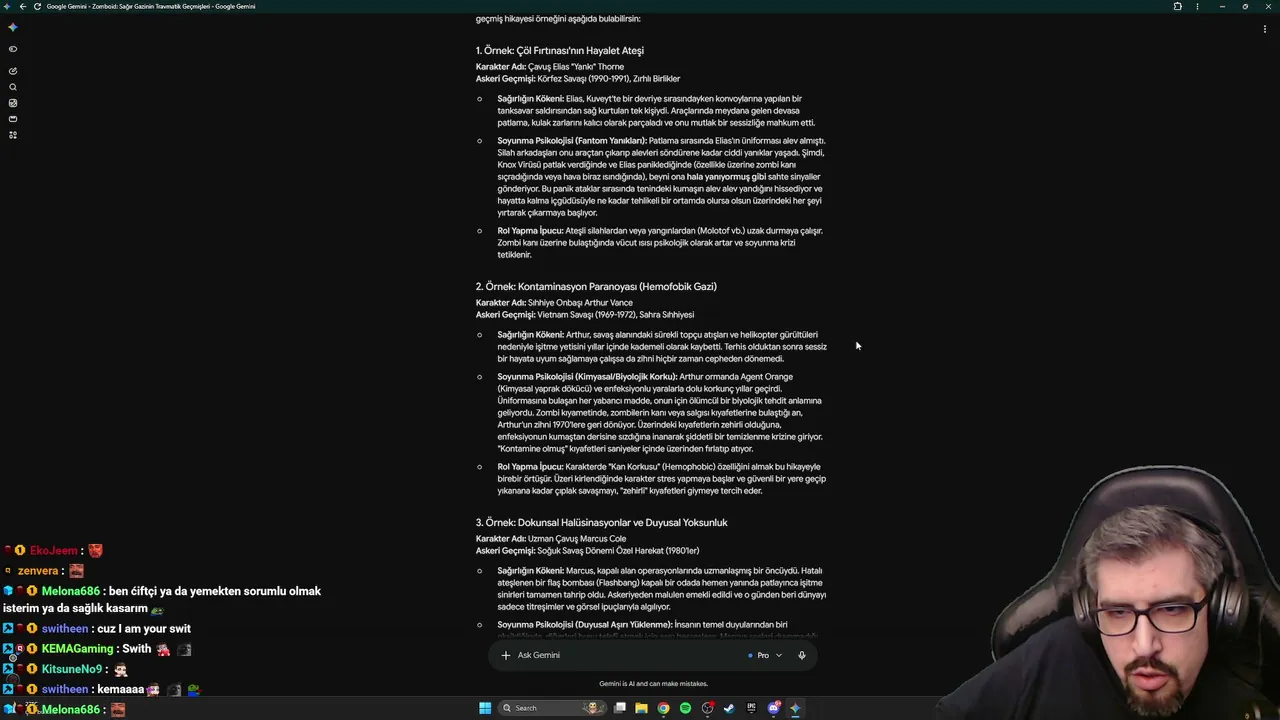The height and width of the screenshot is (720, 1280).
Task: Activate the microphone voice input
Action: (x=801, y=655)
